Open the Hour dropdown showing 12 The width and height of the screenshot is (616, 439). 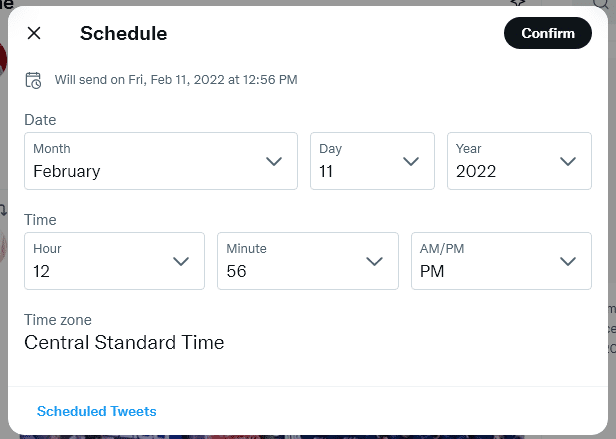[x=114, y=261]
